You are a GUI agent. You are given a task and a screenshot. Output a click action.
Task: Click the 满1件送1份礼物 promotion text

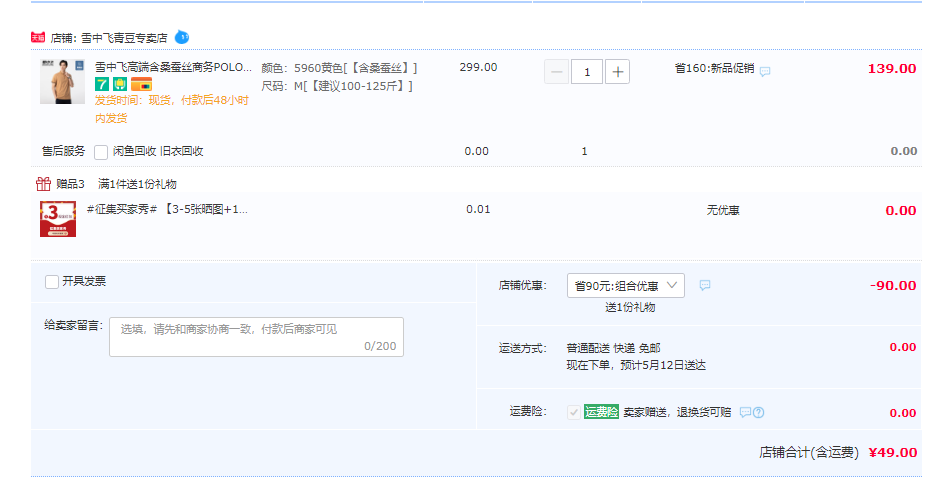click(137, 184)
